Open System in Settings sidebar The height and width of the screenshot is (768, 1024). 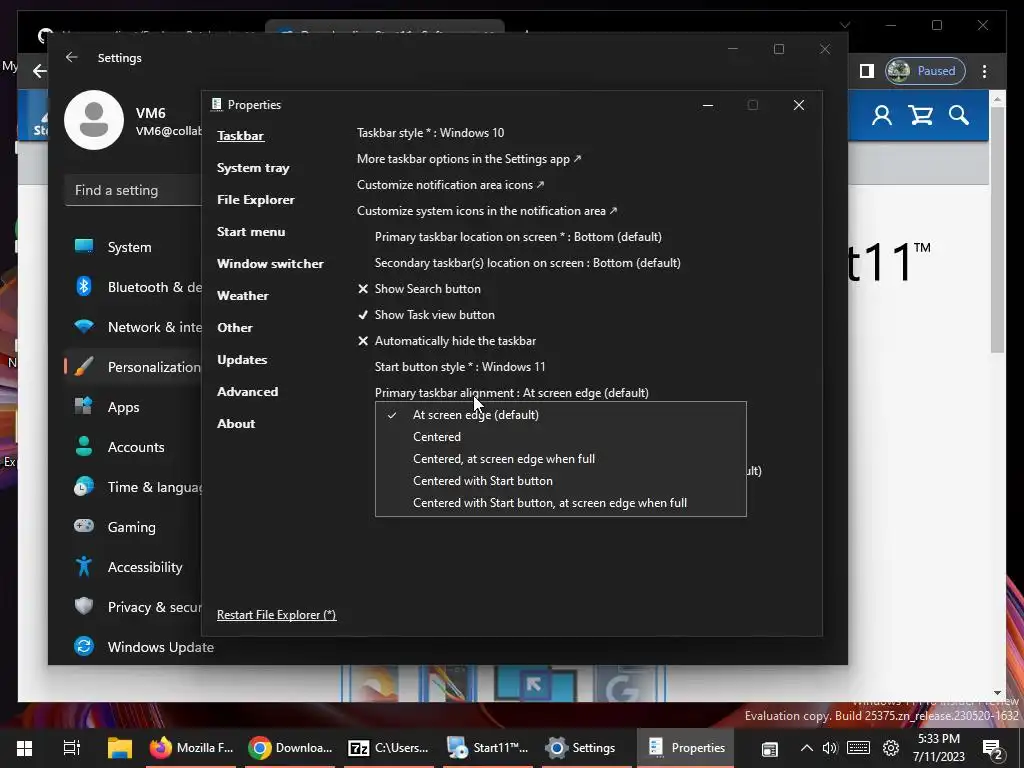coord(129,248)
